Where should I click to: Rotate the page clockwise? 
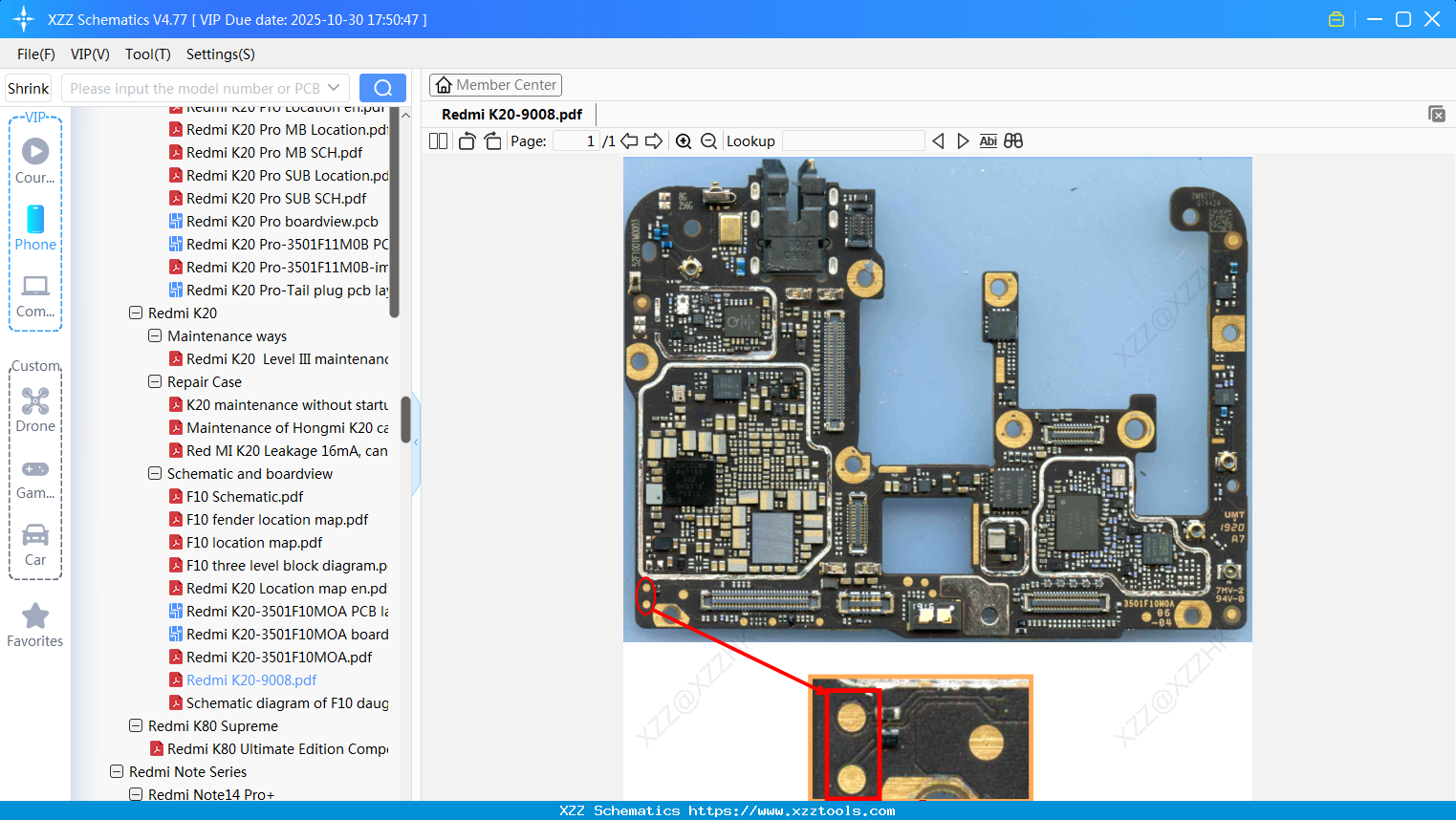(492, 141)
